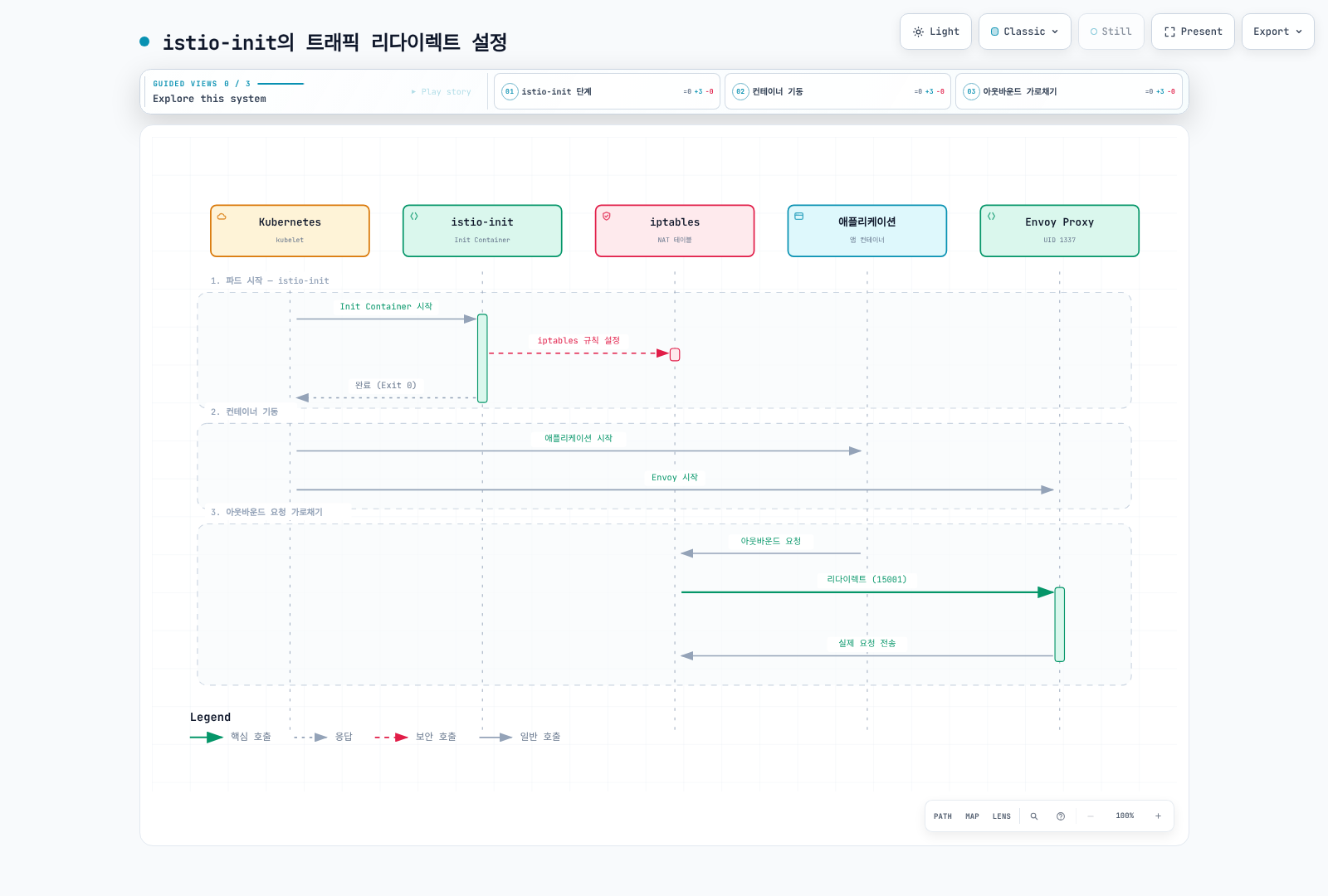Toggle the Still animation mode

1111,32
